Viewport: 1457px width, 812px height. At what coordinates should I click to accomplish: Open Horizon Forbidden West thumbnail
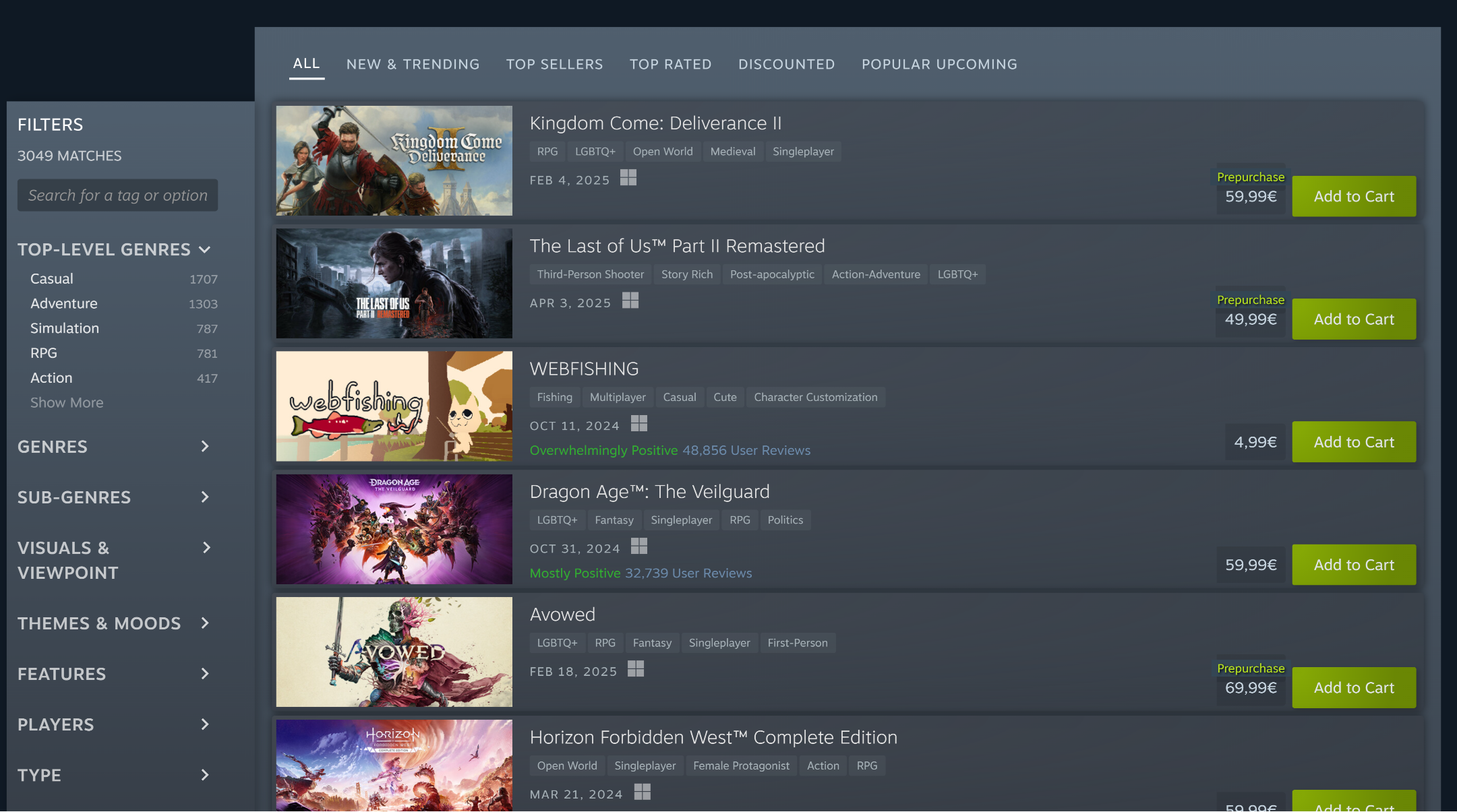[x=394, y=766]
